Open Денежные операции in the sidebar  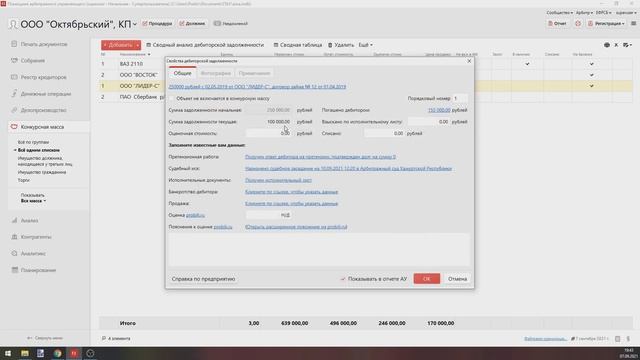[46, 94]
